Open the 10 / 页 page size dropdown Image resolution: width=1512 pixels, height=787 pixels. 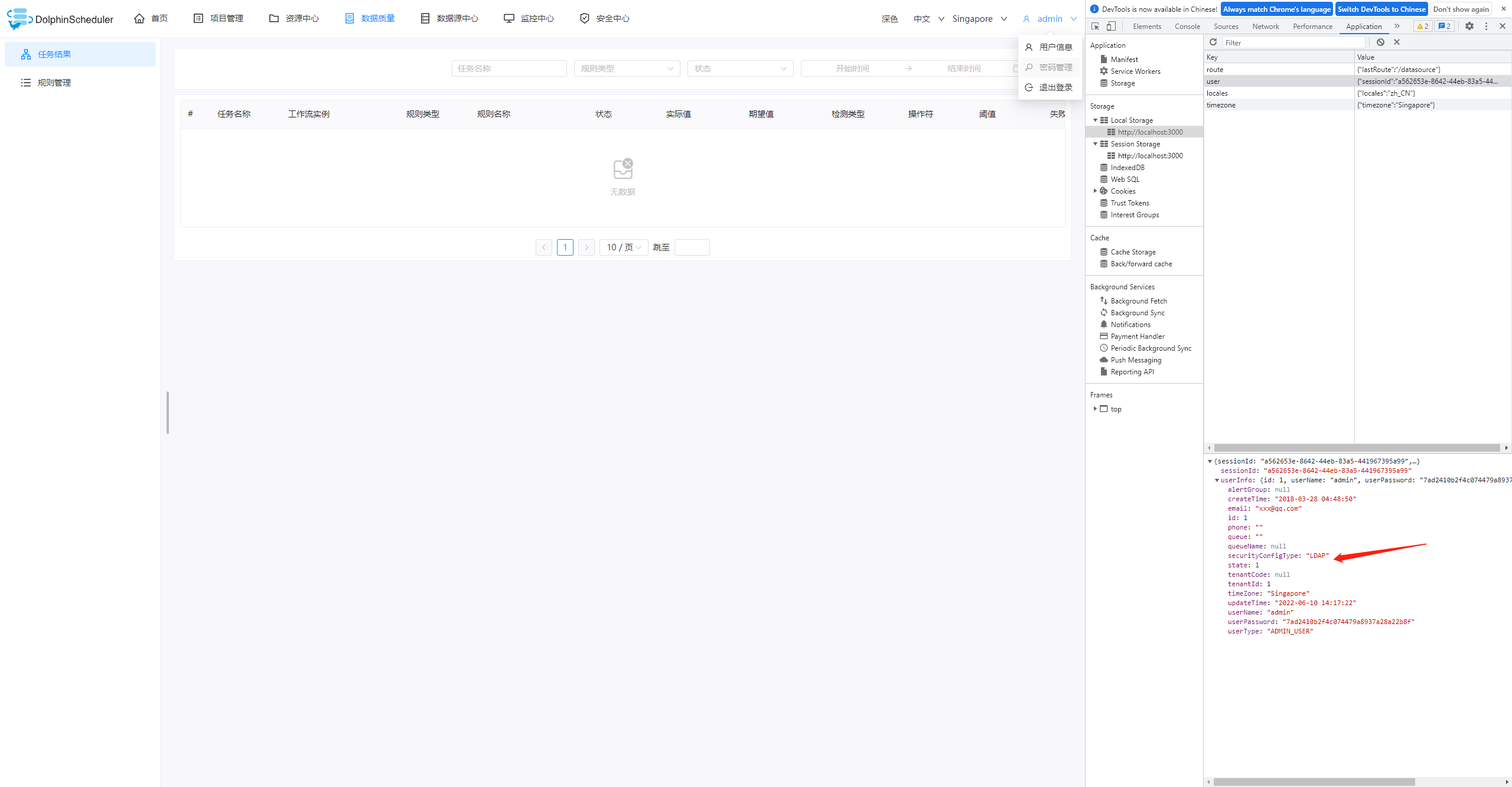[623, 247]
